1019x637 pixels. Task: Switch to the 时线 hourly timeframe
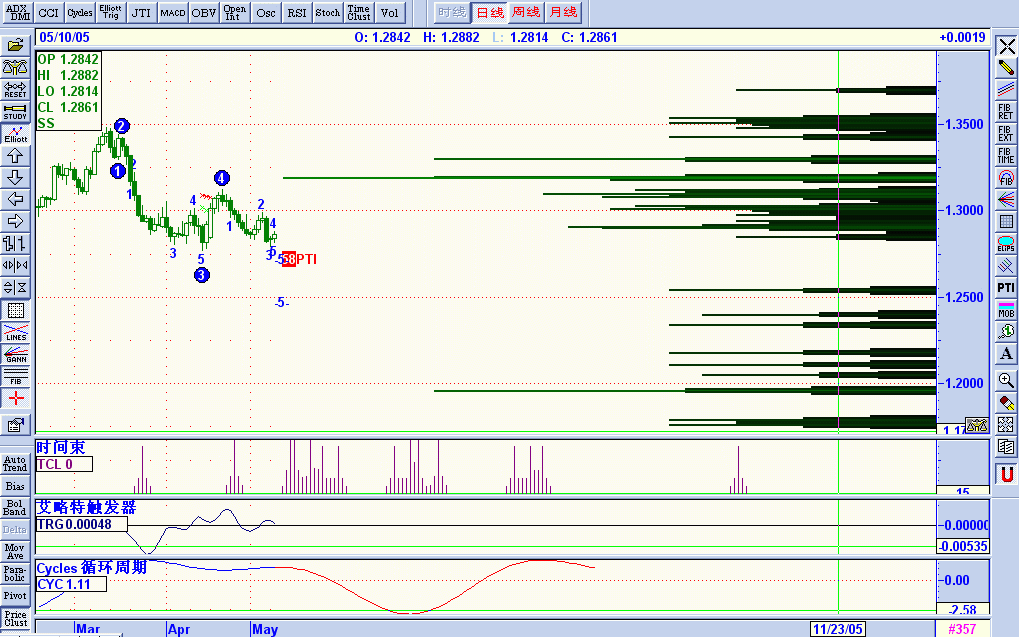[x=452, y=12]
